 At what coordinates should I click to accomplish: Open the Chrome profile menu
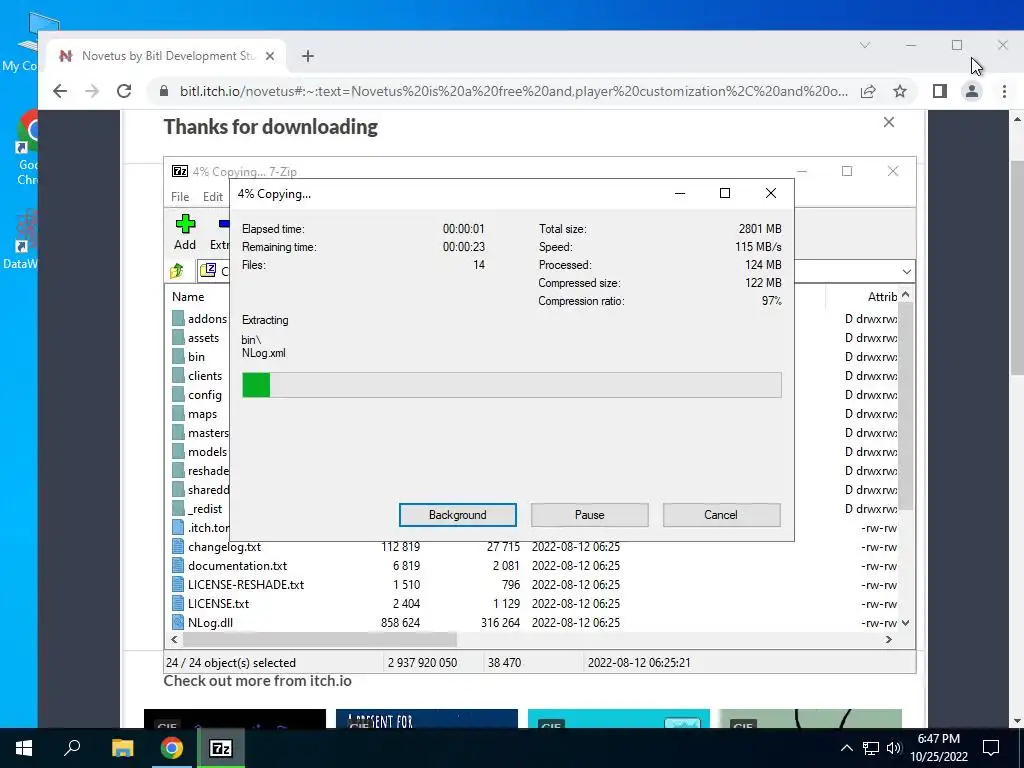coord(972,91)
